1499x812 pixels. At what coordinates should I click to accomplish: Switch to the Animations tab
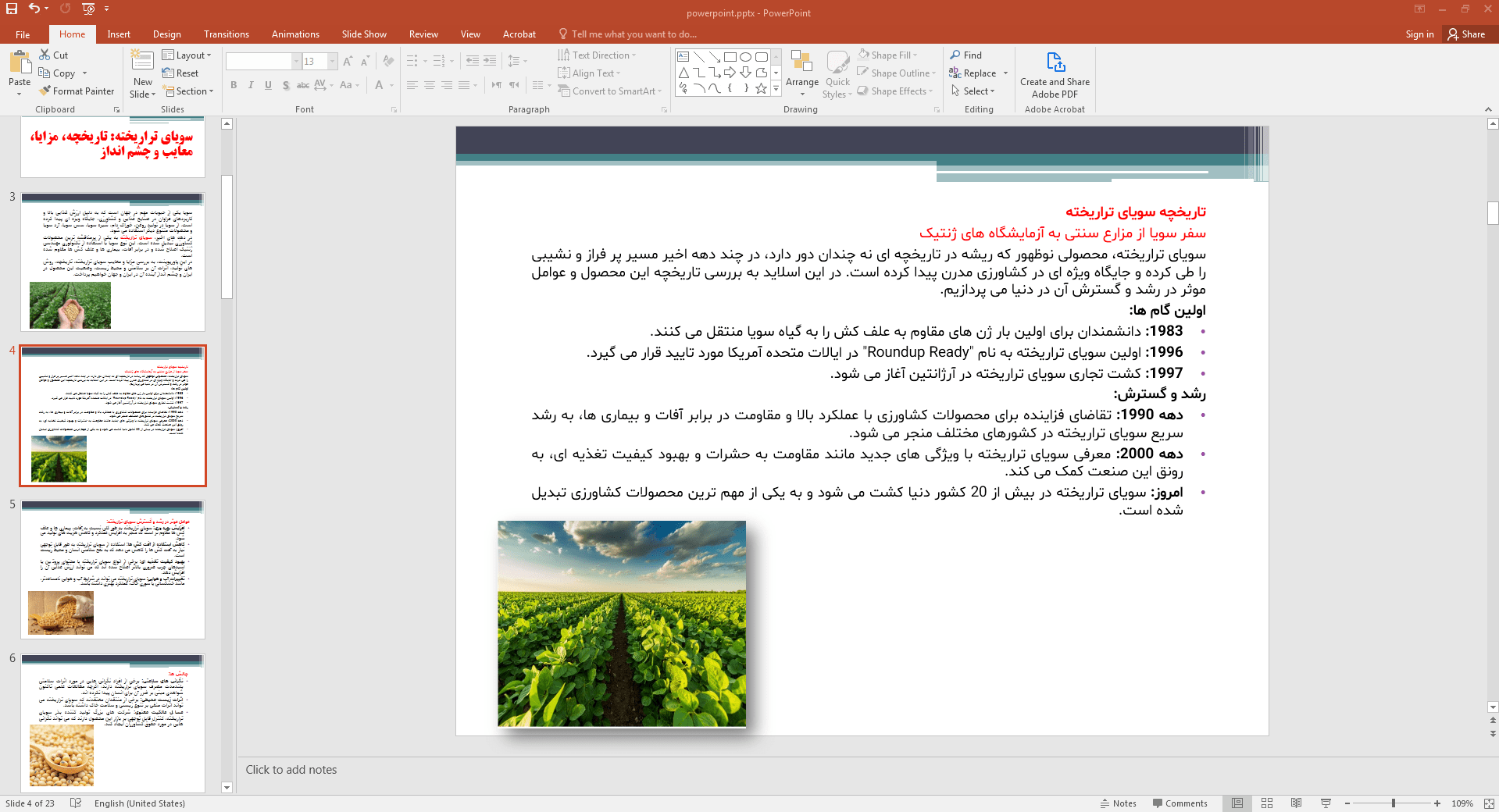coord(295,34)
